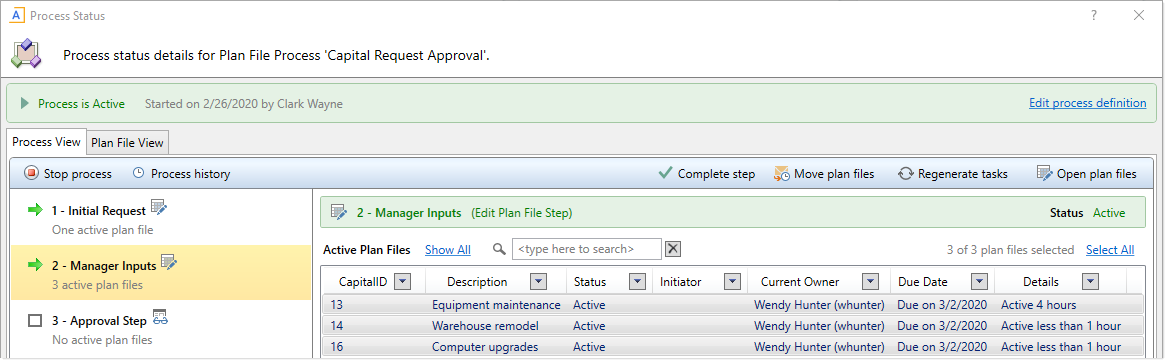Image resolution: width=1167 pixels, height=362 pixels.
Task: Click the Show All link
Action: pos(447,250)
